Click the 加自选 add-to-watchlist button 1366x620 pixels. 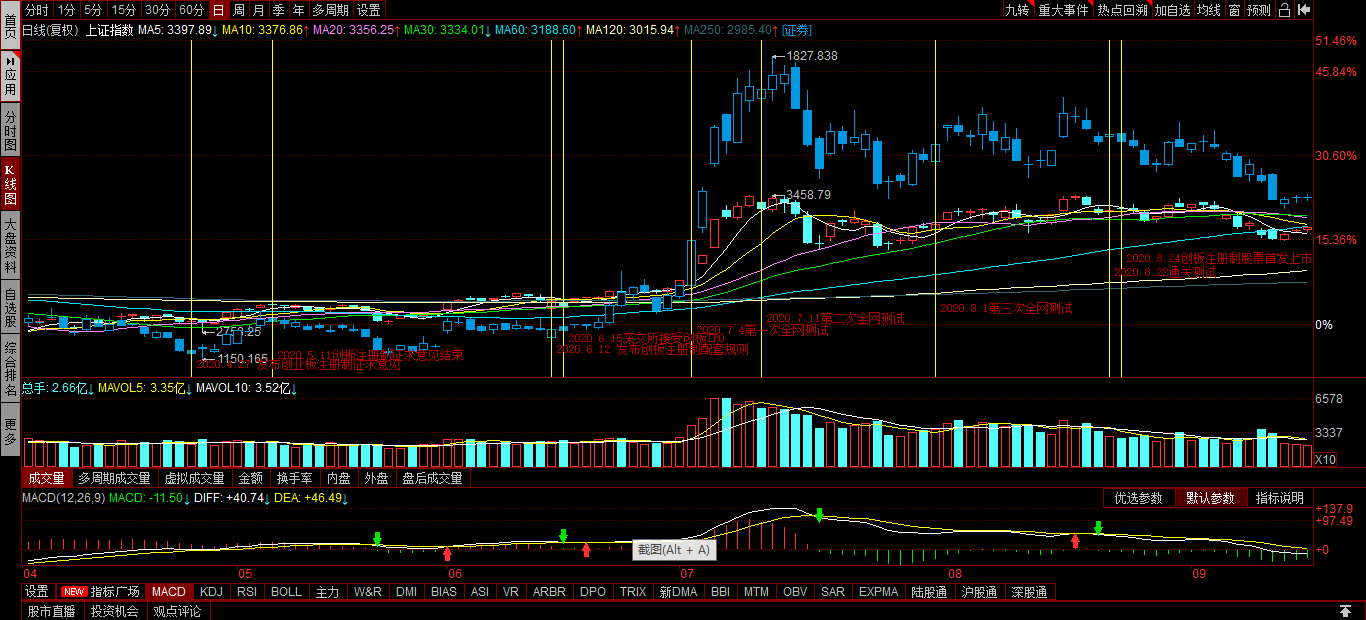1172,10
